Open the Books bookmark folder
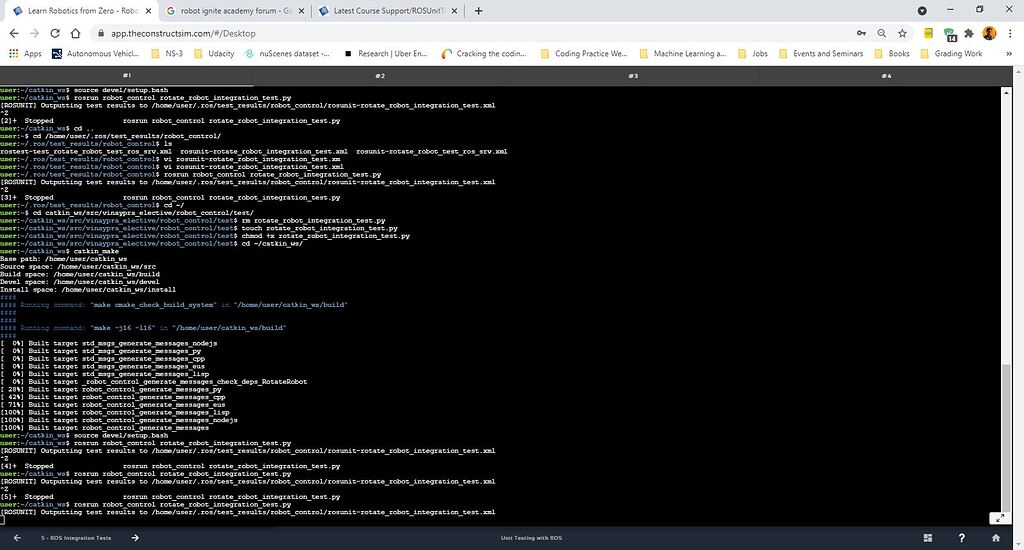1024x550 pixels. 892,54
